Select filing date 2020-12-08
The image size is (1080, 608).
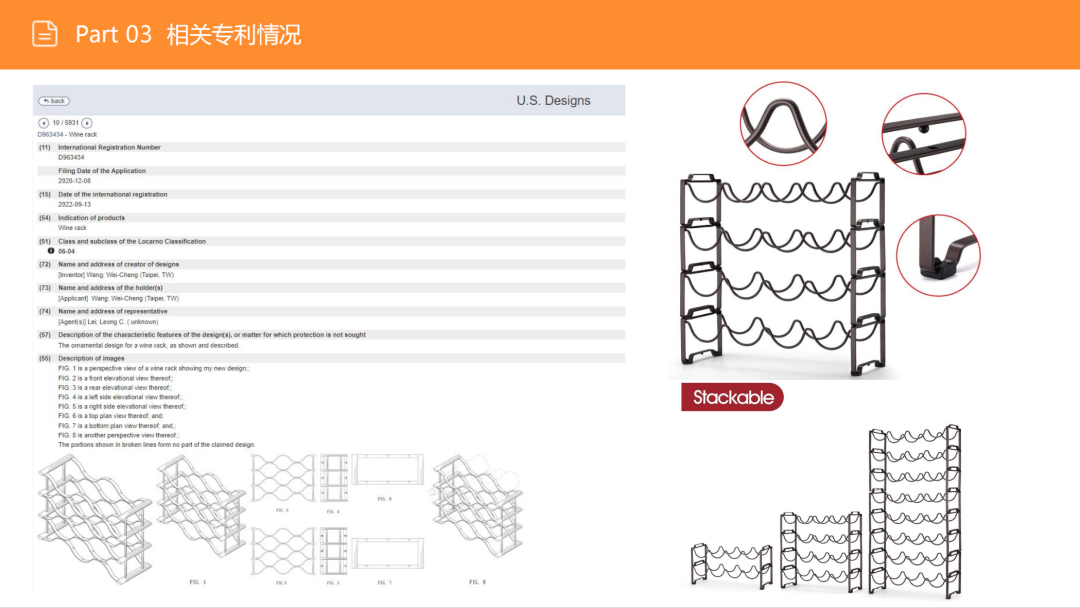click(74, 181)
